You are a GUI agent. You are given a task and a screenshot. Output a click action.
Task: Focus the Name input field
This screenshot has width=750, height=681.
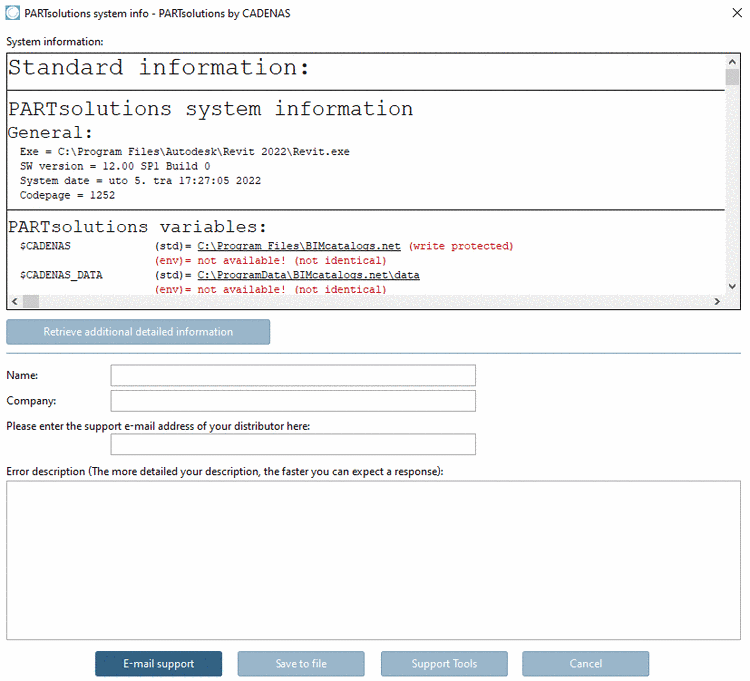(x=293, y=375)
